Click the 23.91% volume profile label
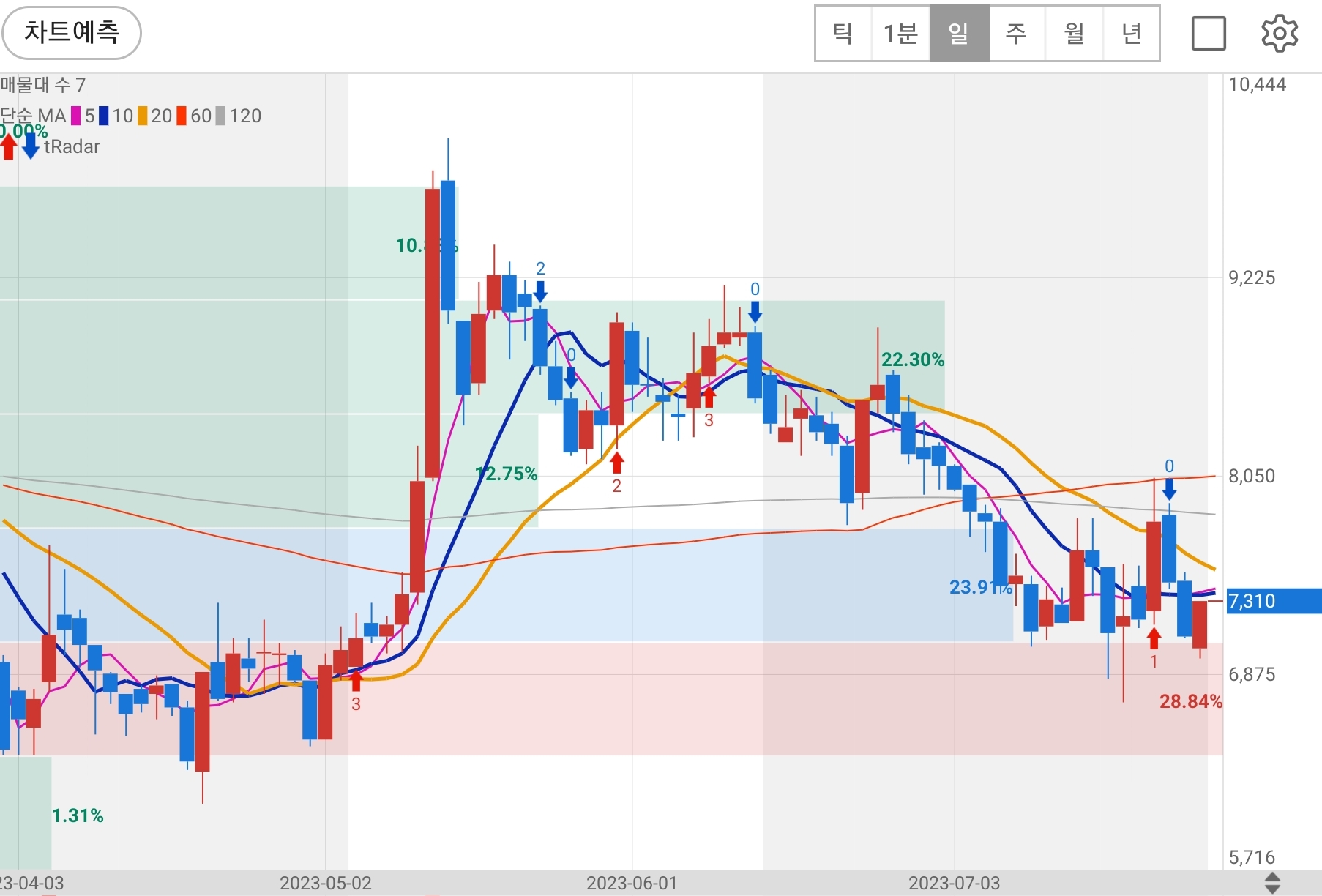The height and width of the screenshot is (896, 1322). coord(981,587)
